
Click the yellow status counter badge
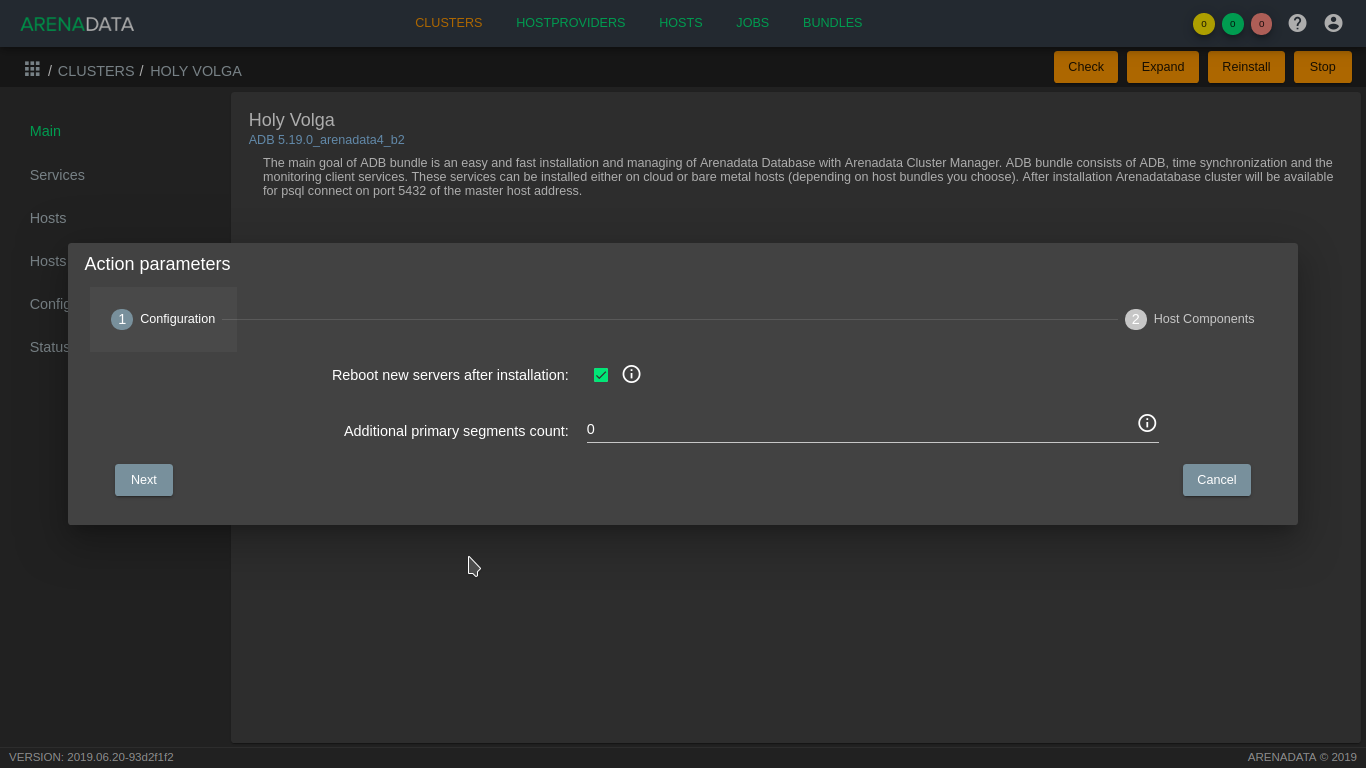tap(1203, 24)
